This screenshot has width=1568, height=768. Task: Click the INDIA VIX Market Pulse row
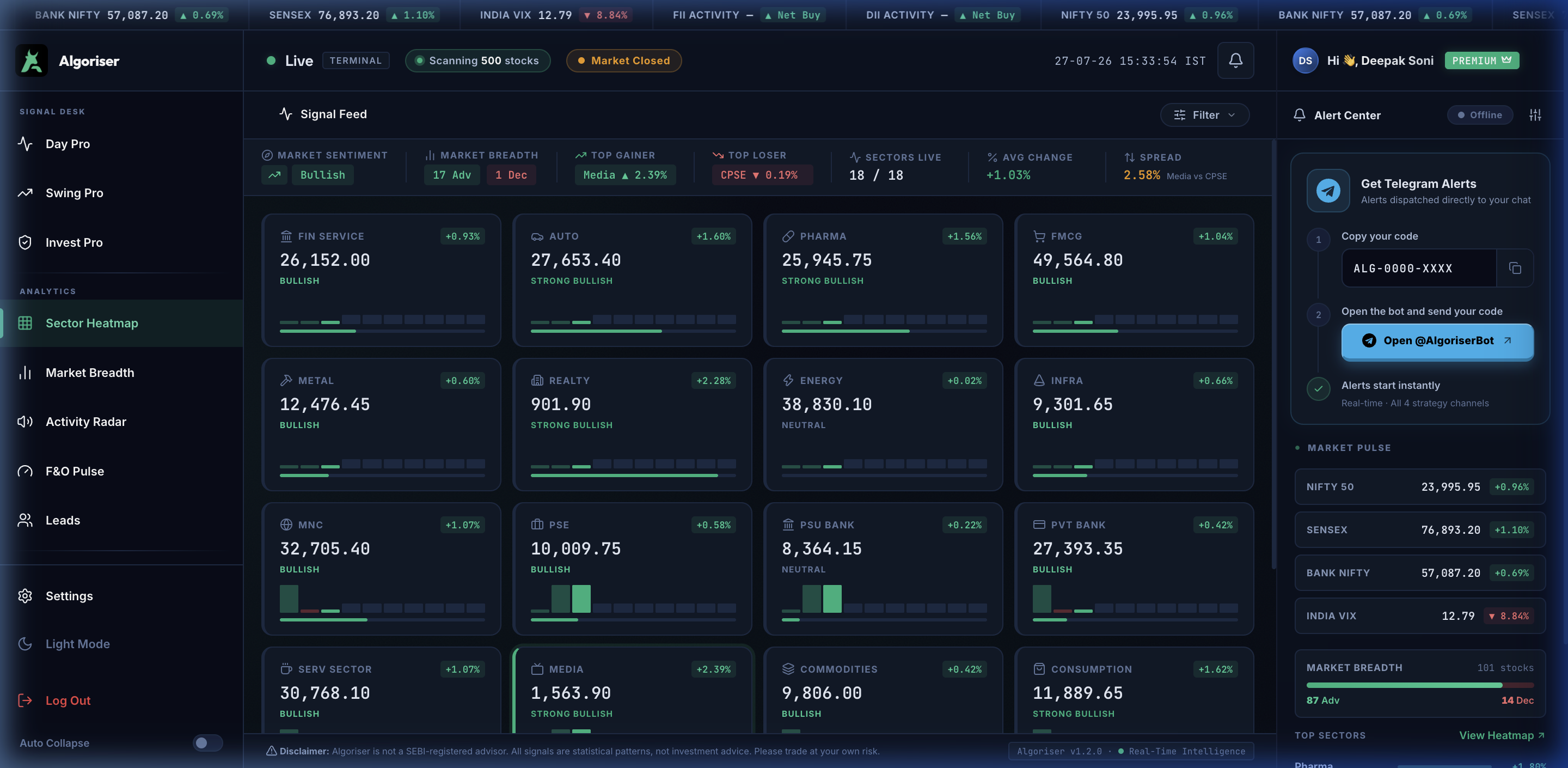point(1419,615)
